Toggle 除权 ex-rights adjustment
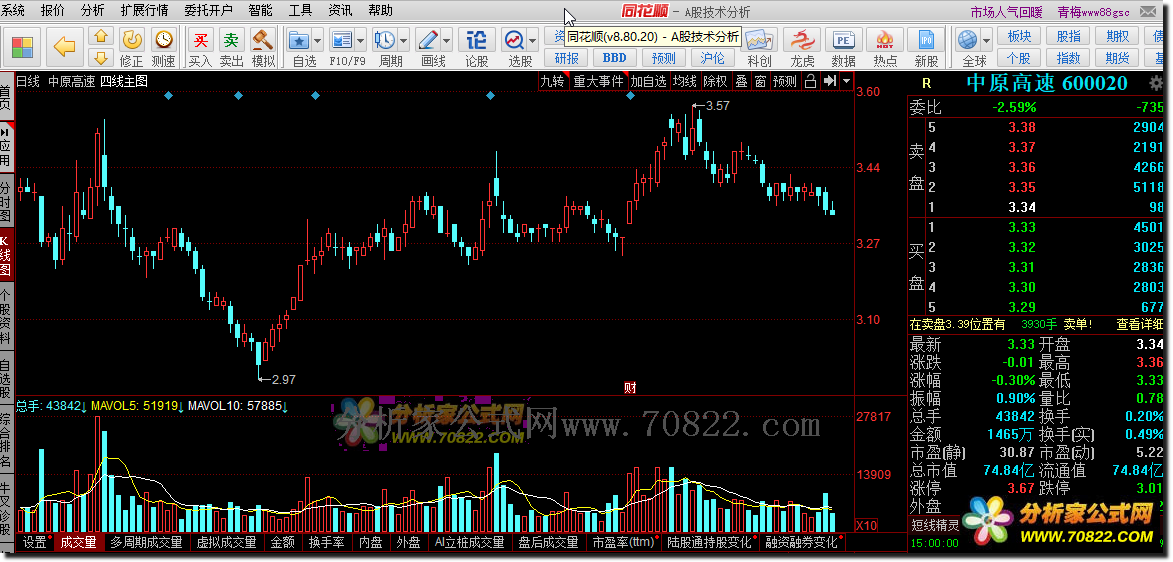This screenshot has height=562, width=1173. [x=715, y=81]
